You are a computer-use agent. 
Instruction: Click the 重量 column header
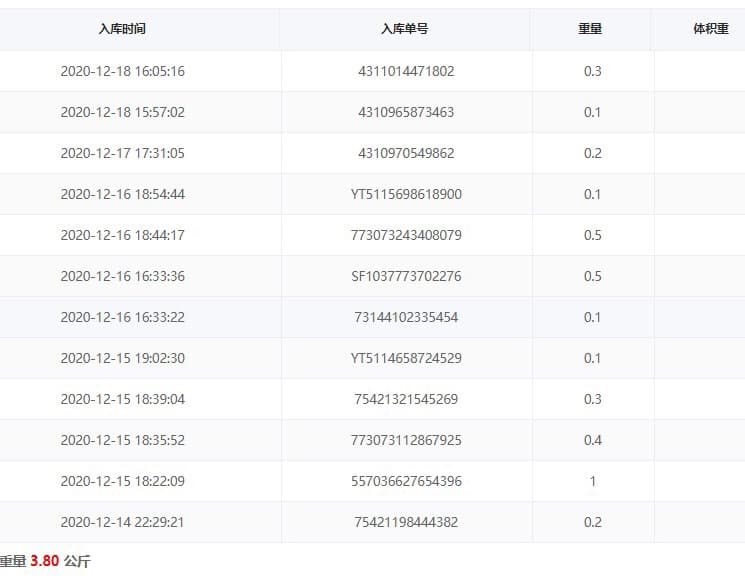tap(591, 29)
